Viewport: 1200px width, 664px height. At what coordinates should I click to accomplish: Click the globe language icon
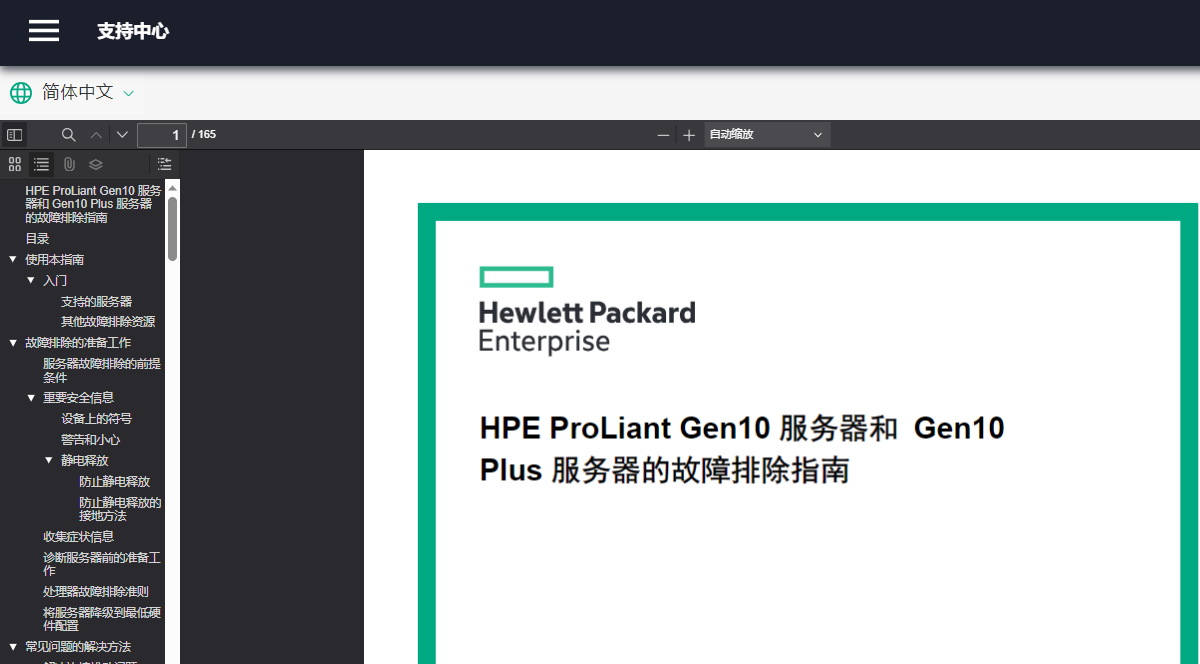click(x=21, y=93)
